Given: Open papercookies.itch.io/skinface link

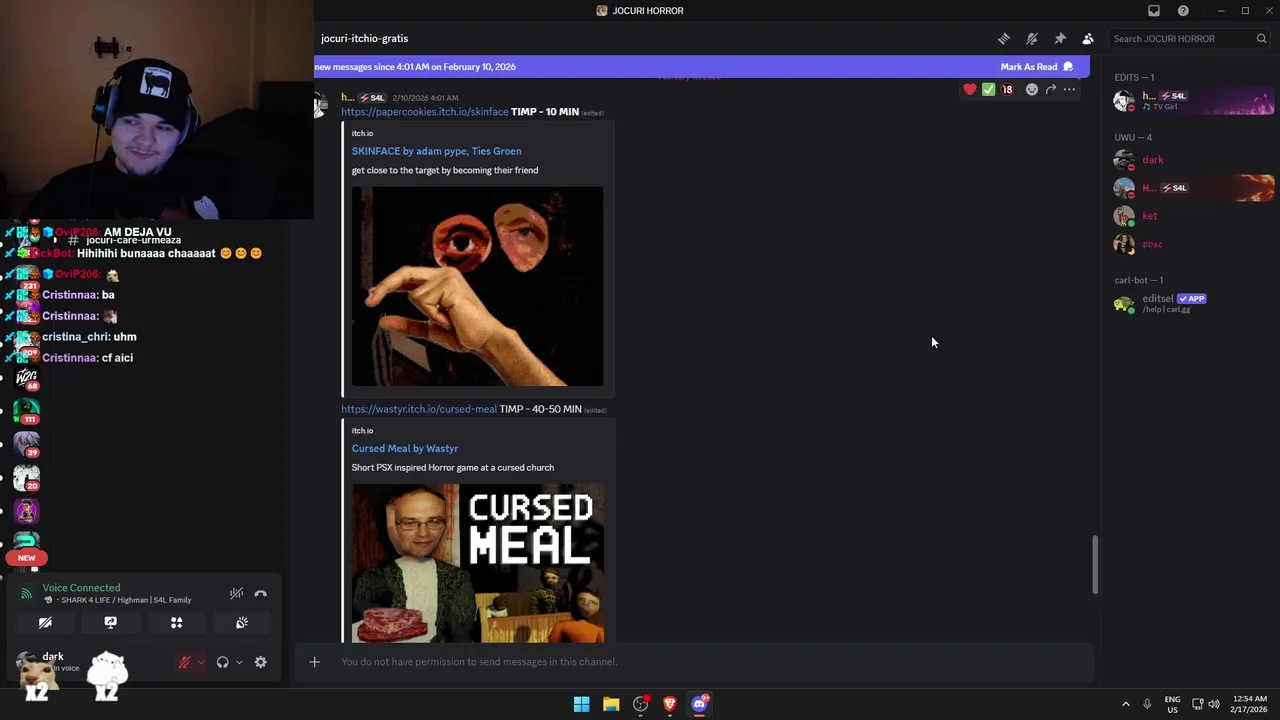Looking at the screenshot, I should (424, 112).
